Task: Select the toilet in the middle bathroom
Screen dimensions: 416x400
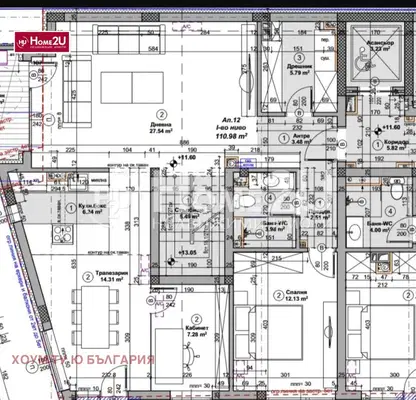Action: point(246,200)
